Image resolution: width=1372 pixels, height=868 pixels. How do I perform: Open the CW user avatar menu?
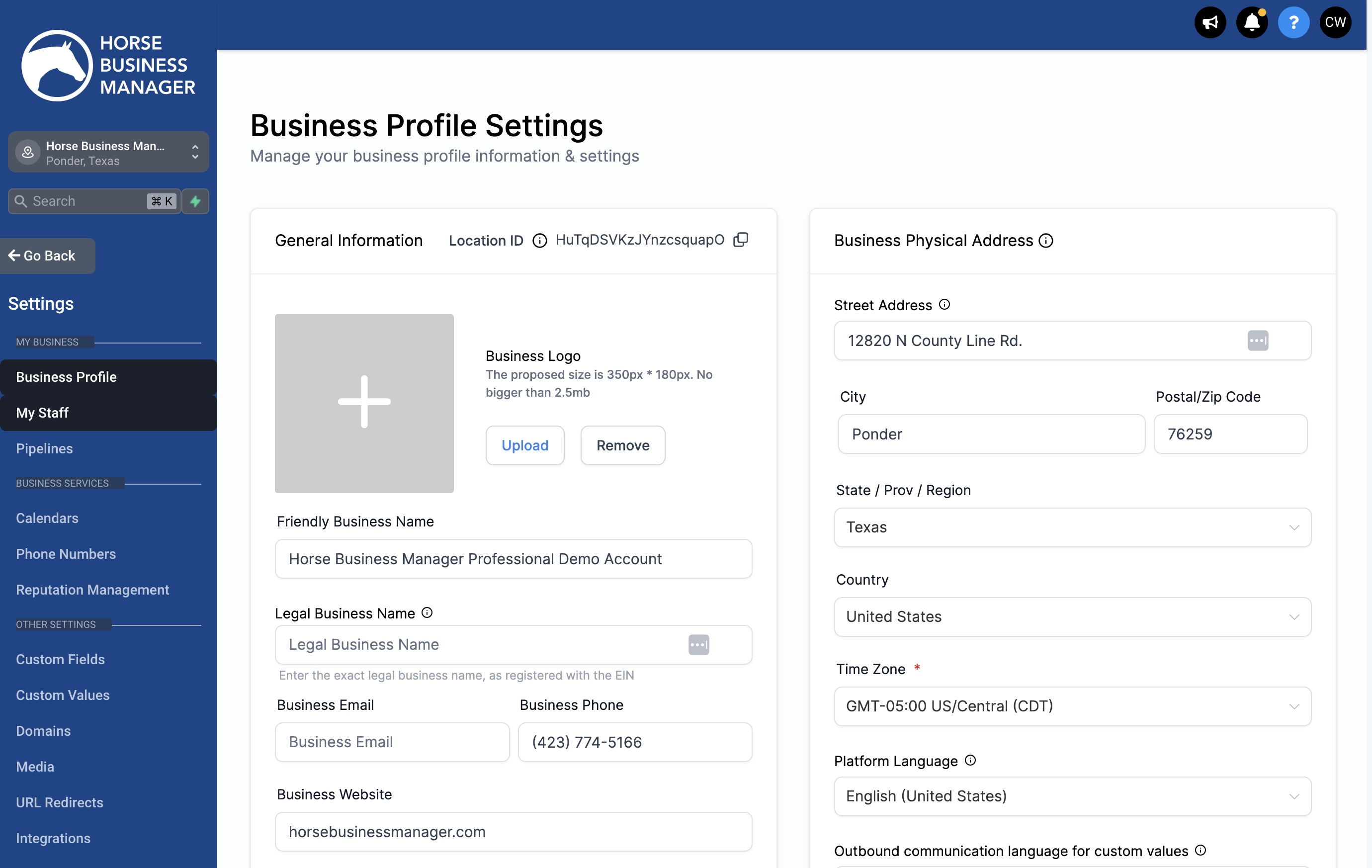point(1335,23)
